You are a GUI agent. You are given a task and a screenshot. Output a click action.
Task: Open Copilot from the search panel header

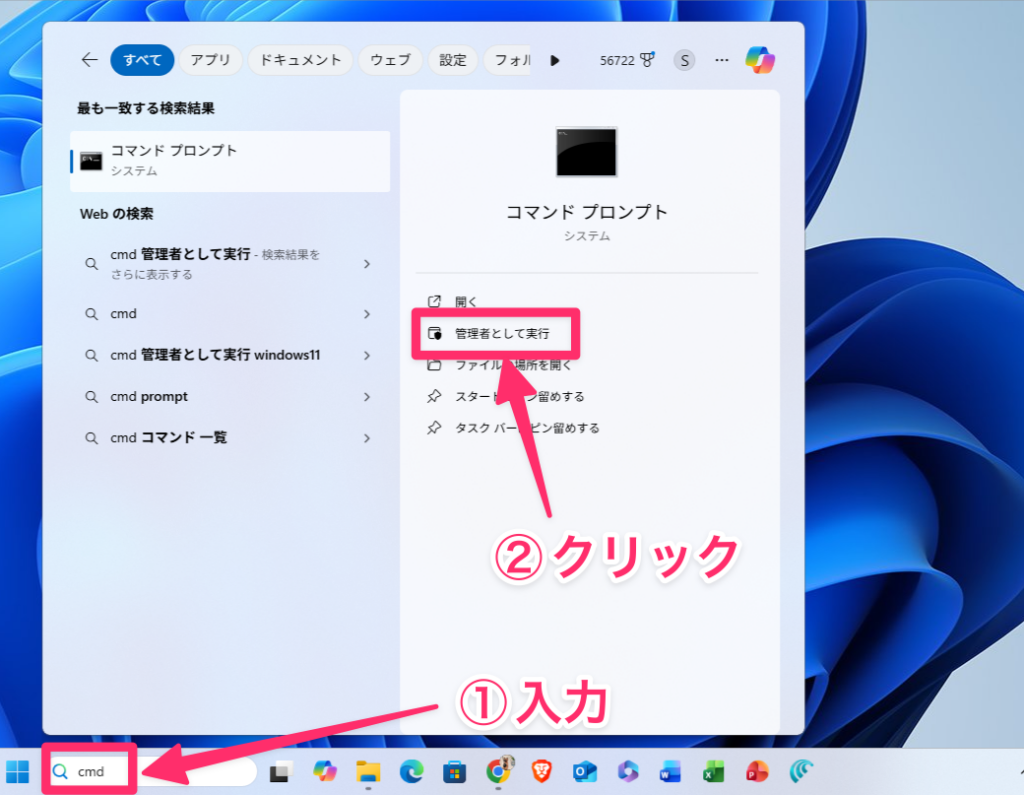coord(760,60)
